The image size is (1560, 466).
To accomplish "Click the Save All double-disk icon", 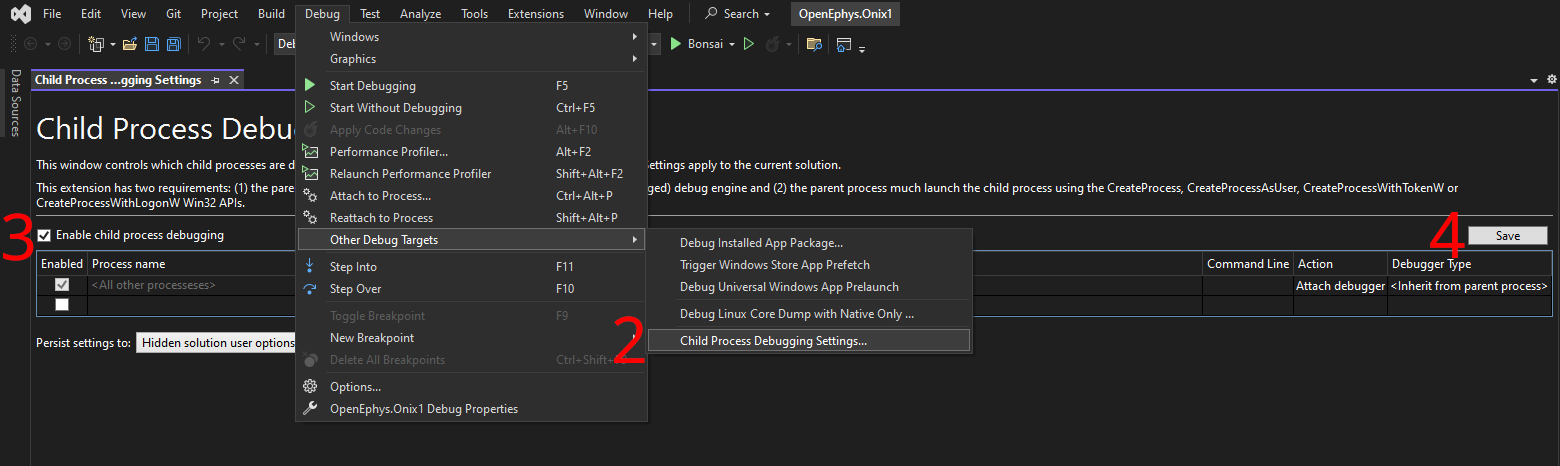I will (x=174, y=44).
